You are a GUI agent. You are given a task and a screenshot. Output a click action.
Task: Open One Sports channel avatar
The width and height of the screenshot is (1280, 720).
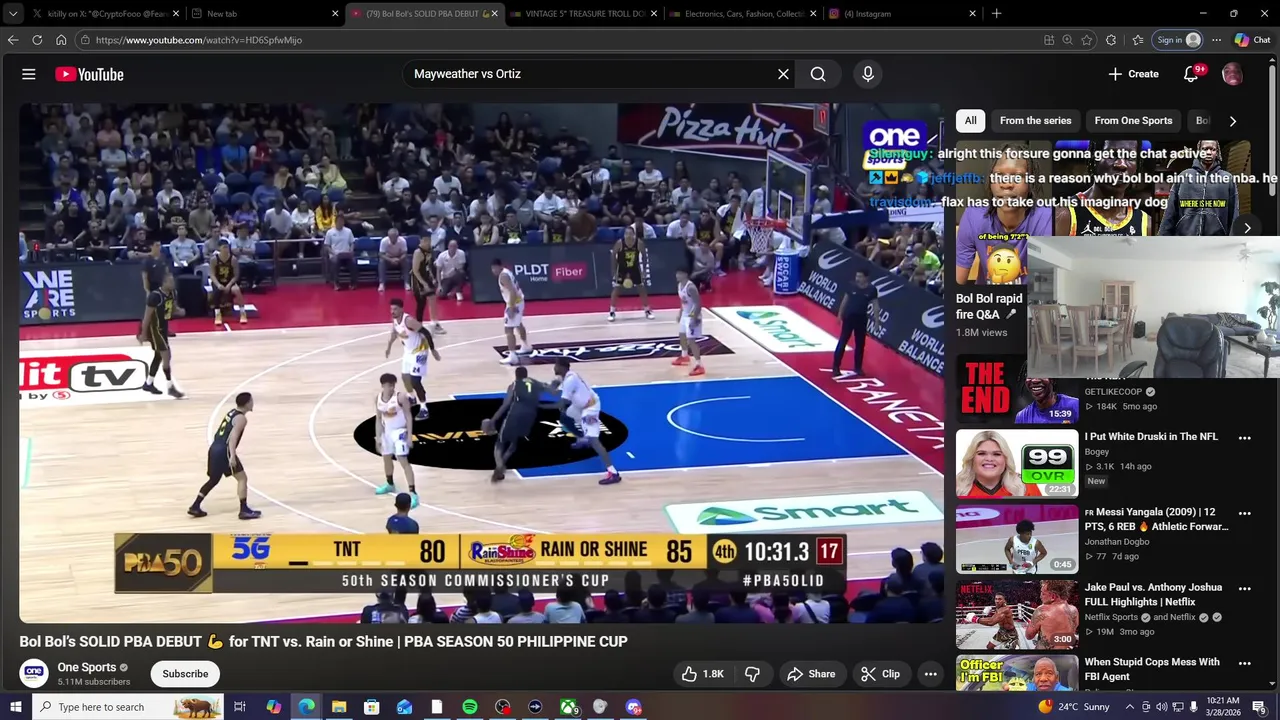34,673
